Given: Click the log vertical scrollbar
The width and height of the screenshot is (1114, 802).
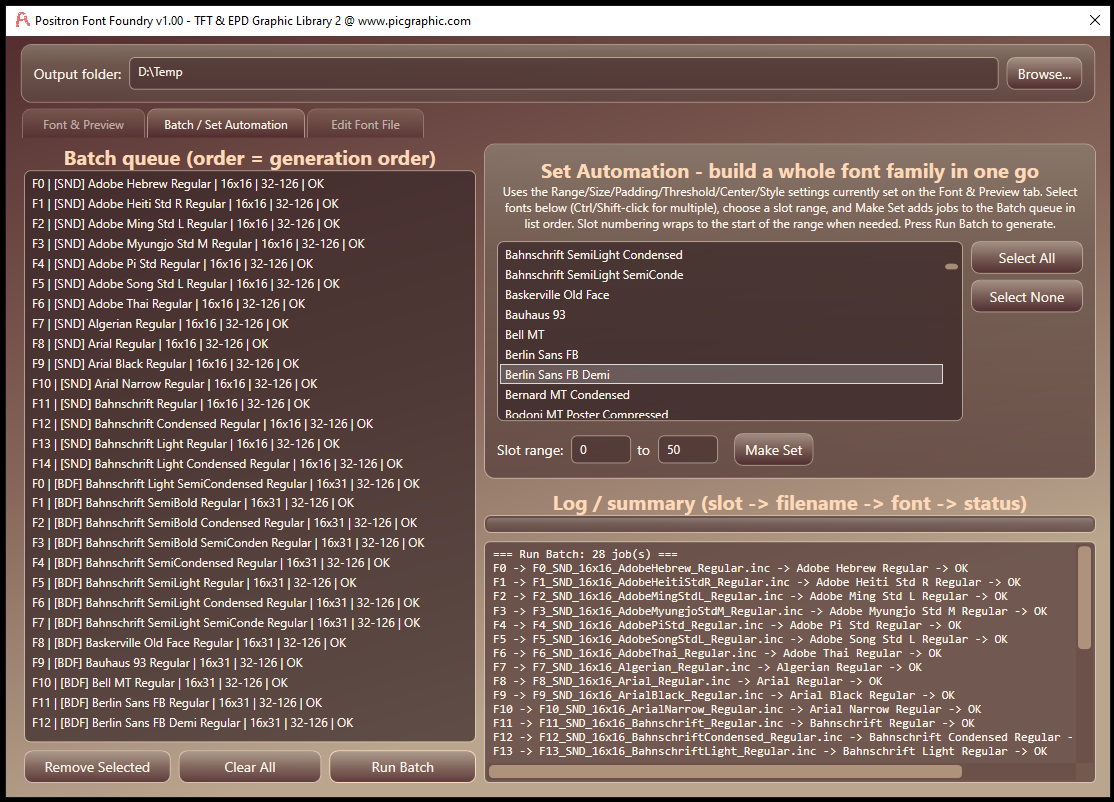Looking at the screenshot, I should pyautogui.click(x=1084, y=597).
